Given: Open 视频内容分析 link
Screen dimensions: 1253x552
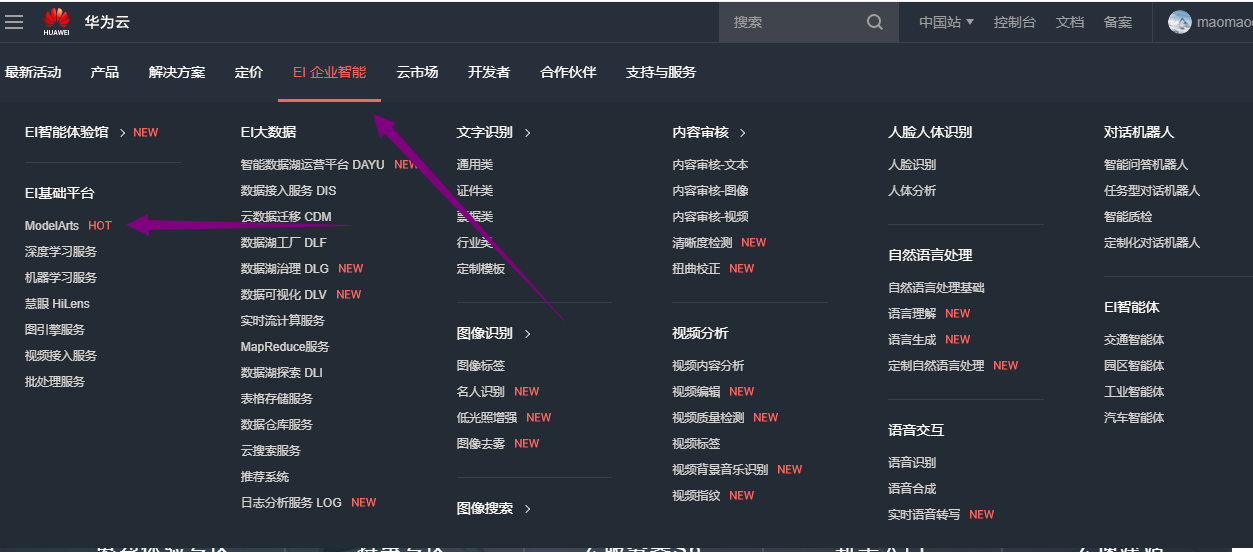Looking at the screenshot, I should [x=709, y=365].
